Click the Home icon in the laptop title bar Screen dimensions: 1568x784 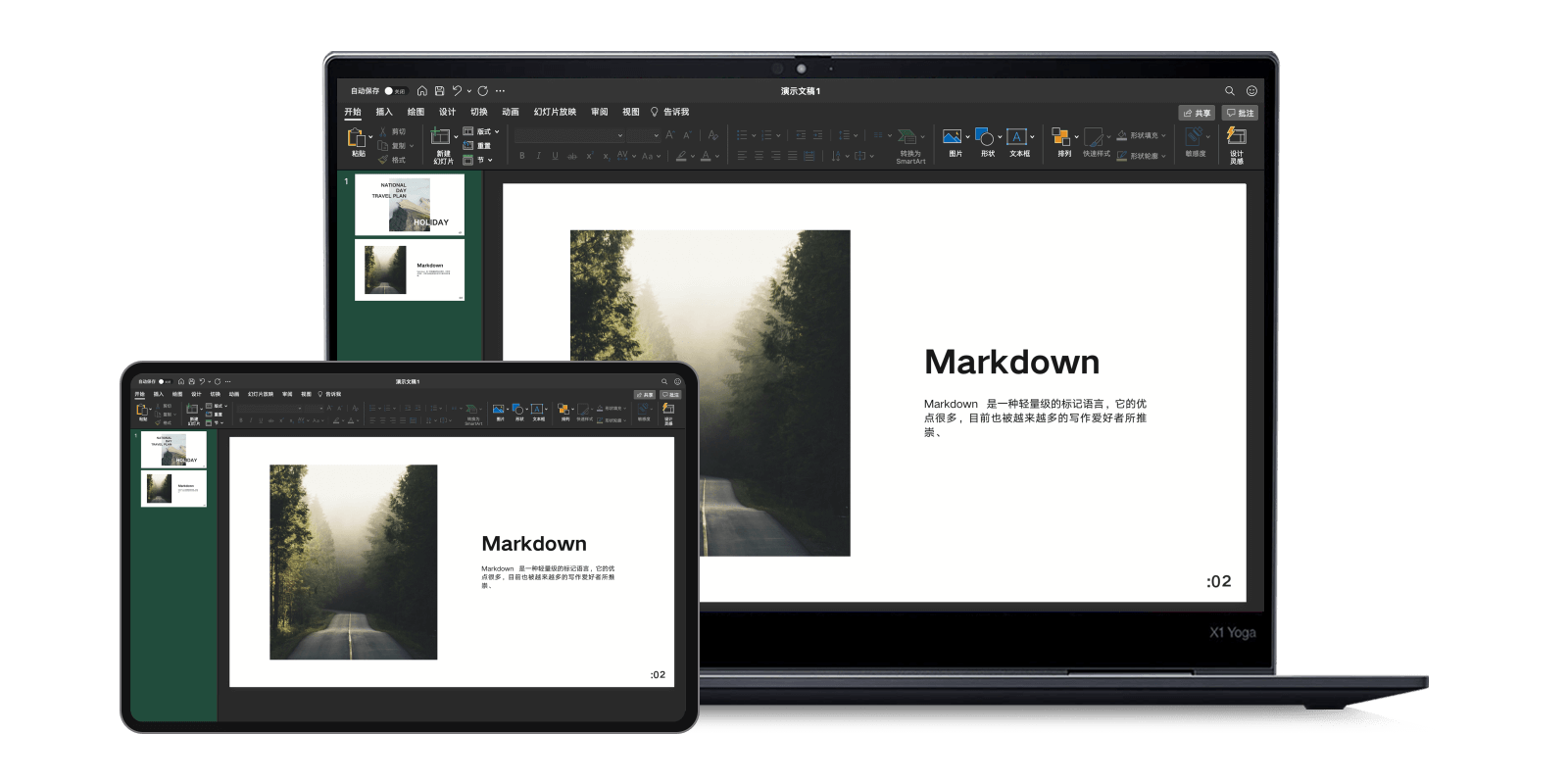[x=422, y=91]
